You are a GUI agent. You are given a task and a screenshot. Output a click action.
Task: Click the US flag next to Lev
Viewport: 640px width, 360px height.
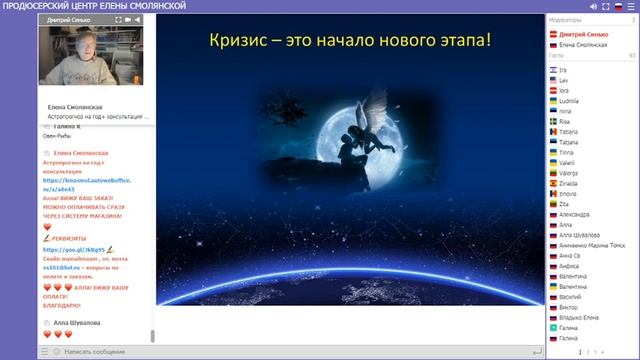553,80
